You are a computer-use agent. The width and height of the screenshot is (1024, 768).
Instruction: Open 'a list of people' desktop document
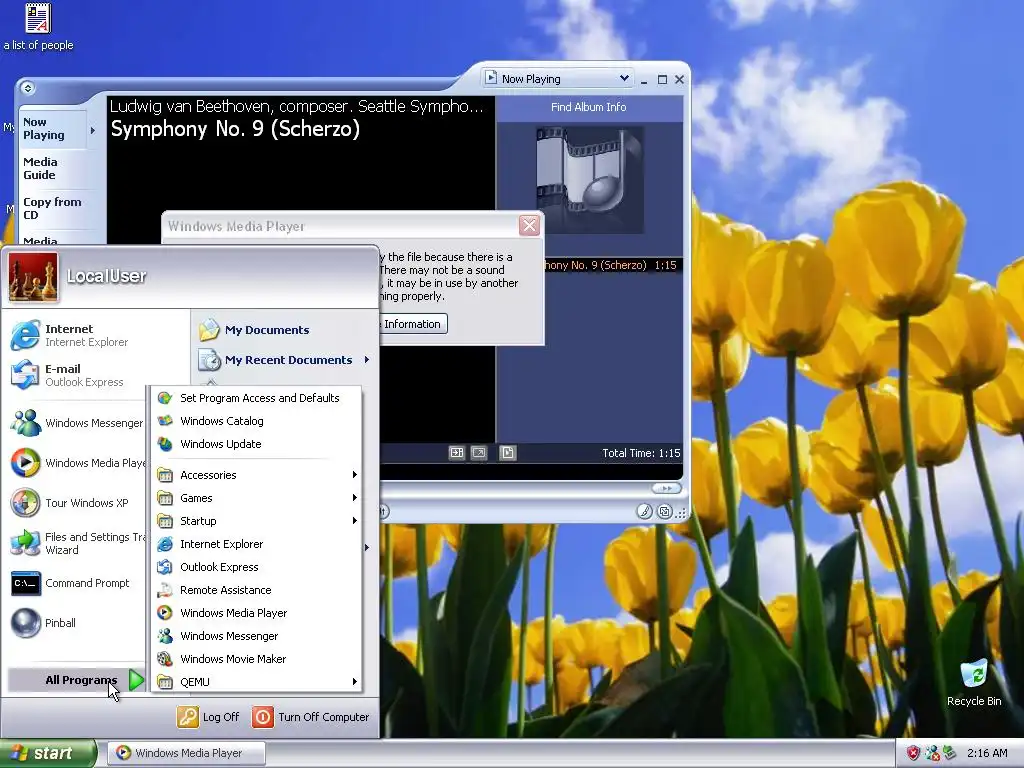tap(39, 27)
